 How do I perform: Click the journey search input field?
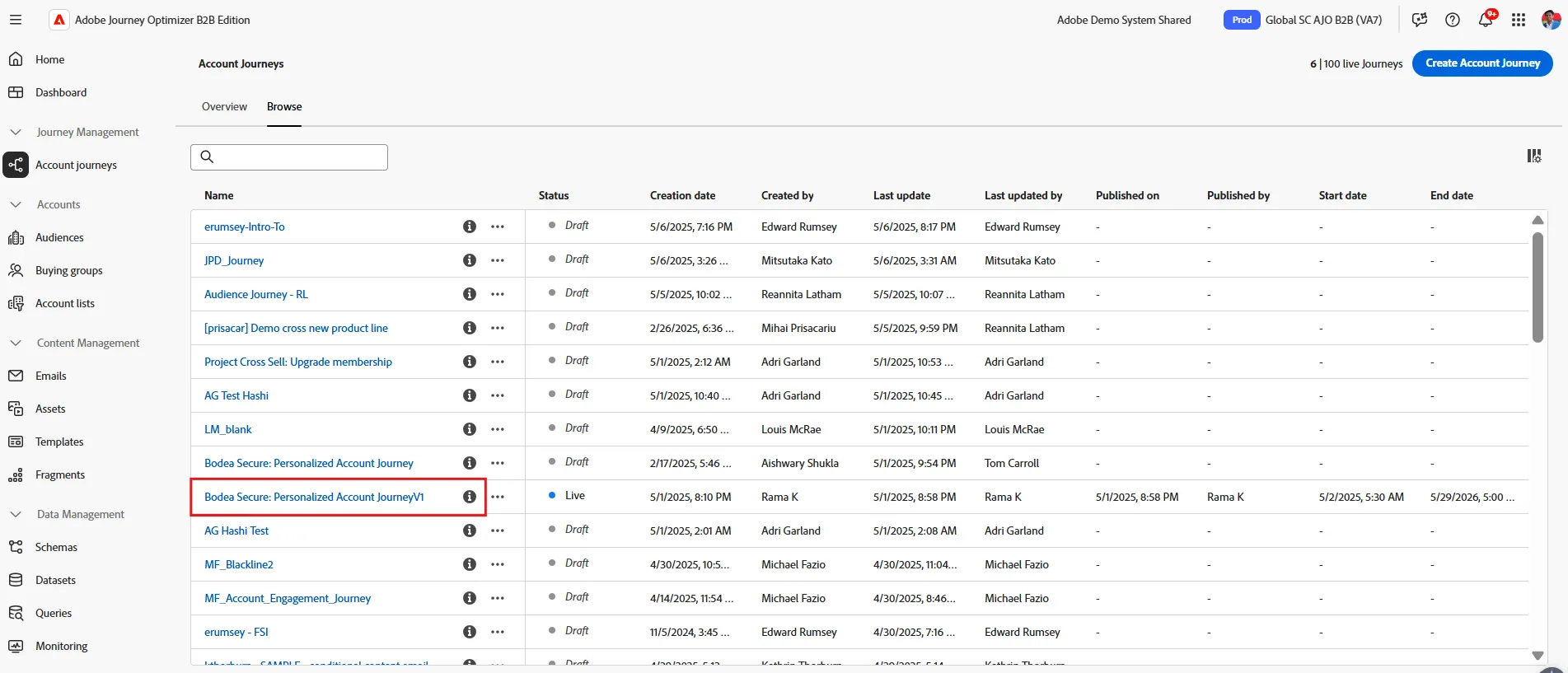(289, 157)
